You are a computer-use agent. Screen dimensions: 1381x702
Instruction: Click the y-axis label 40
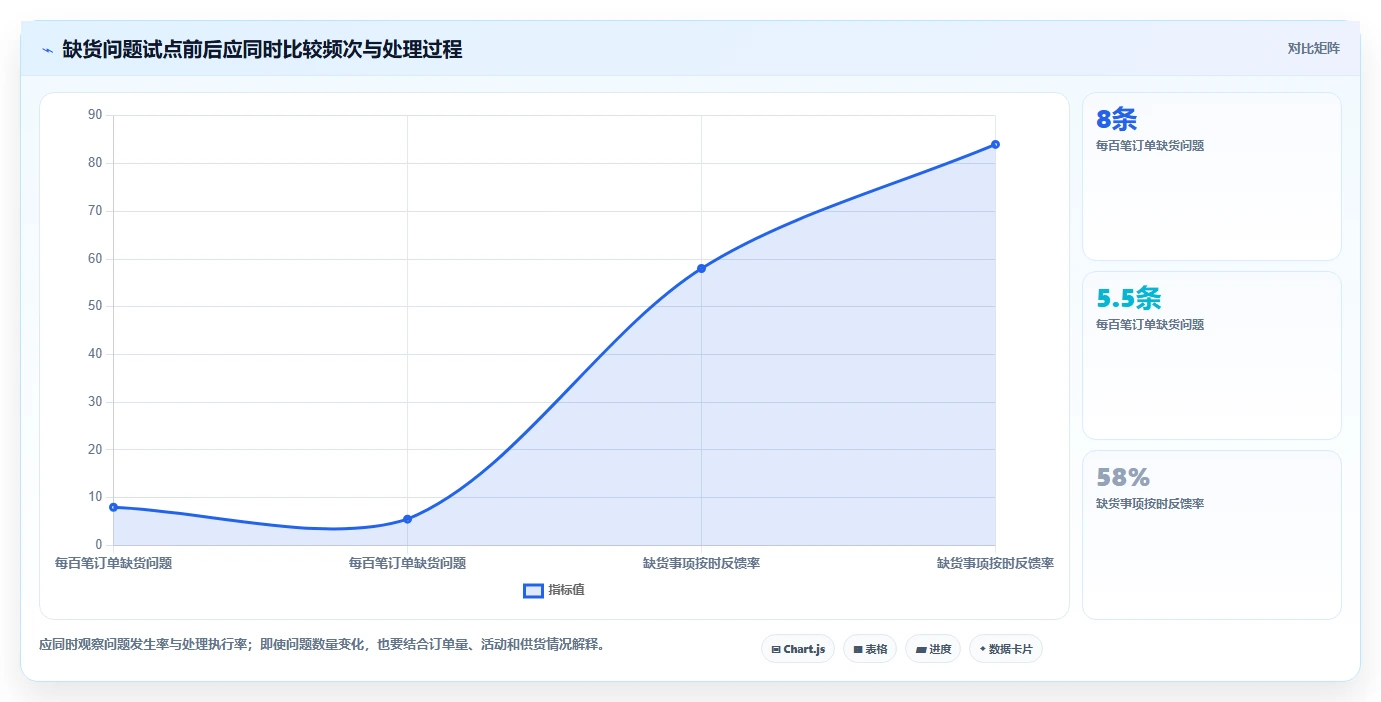(x=95, y=354)
